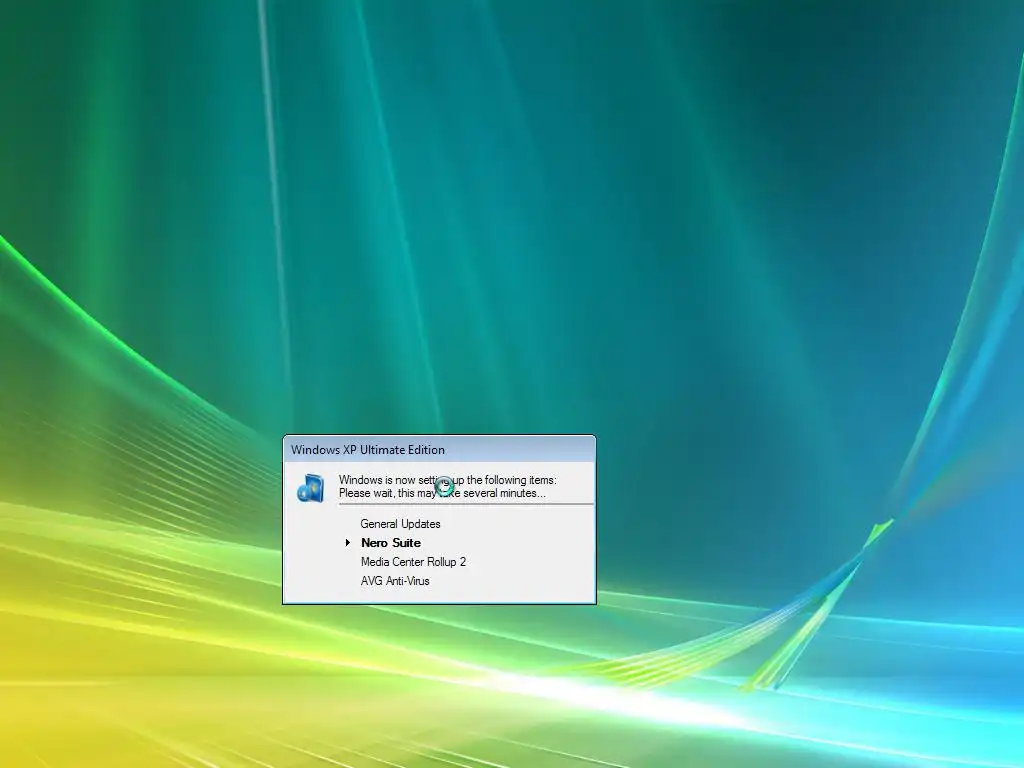1024x768 pixels.
Task: Click the setup disc icon in the dialog
Action: click(310, 488)
